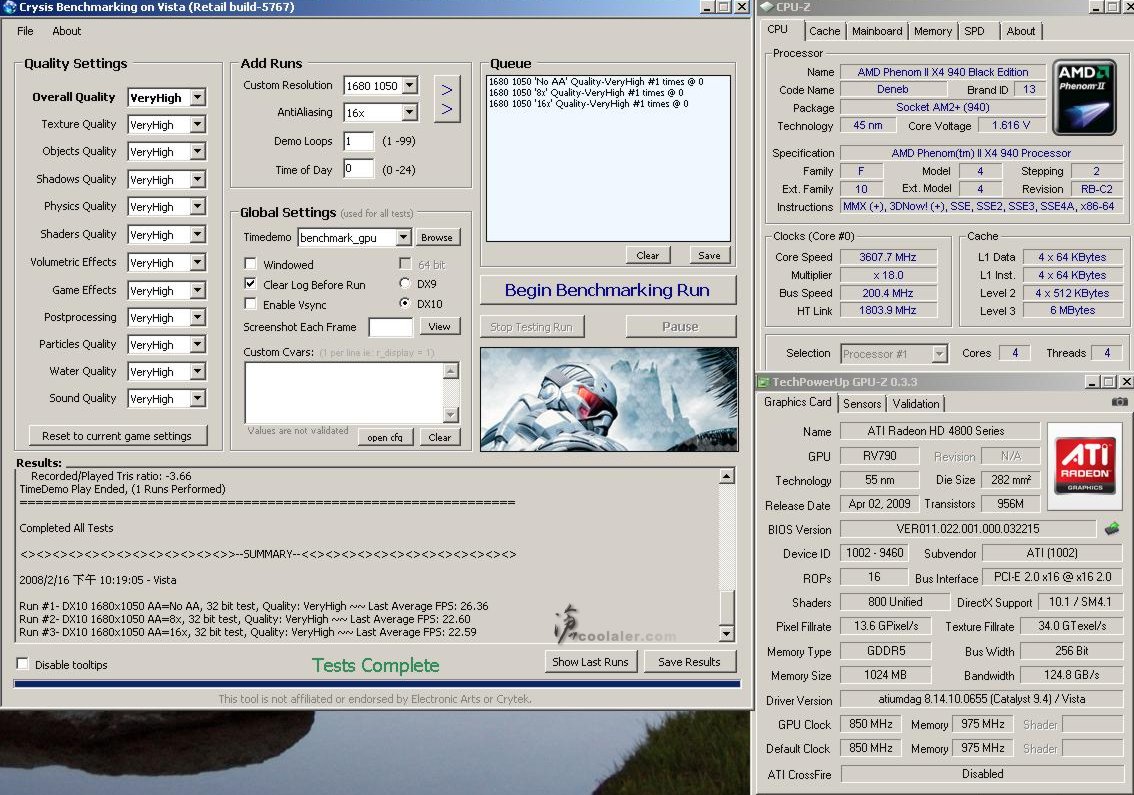Click the Crysis benchmark title bar icon
Image resolution: width=1134 pixels, height=795 pixels.
(9, 7)
